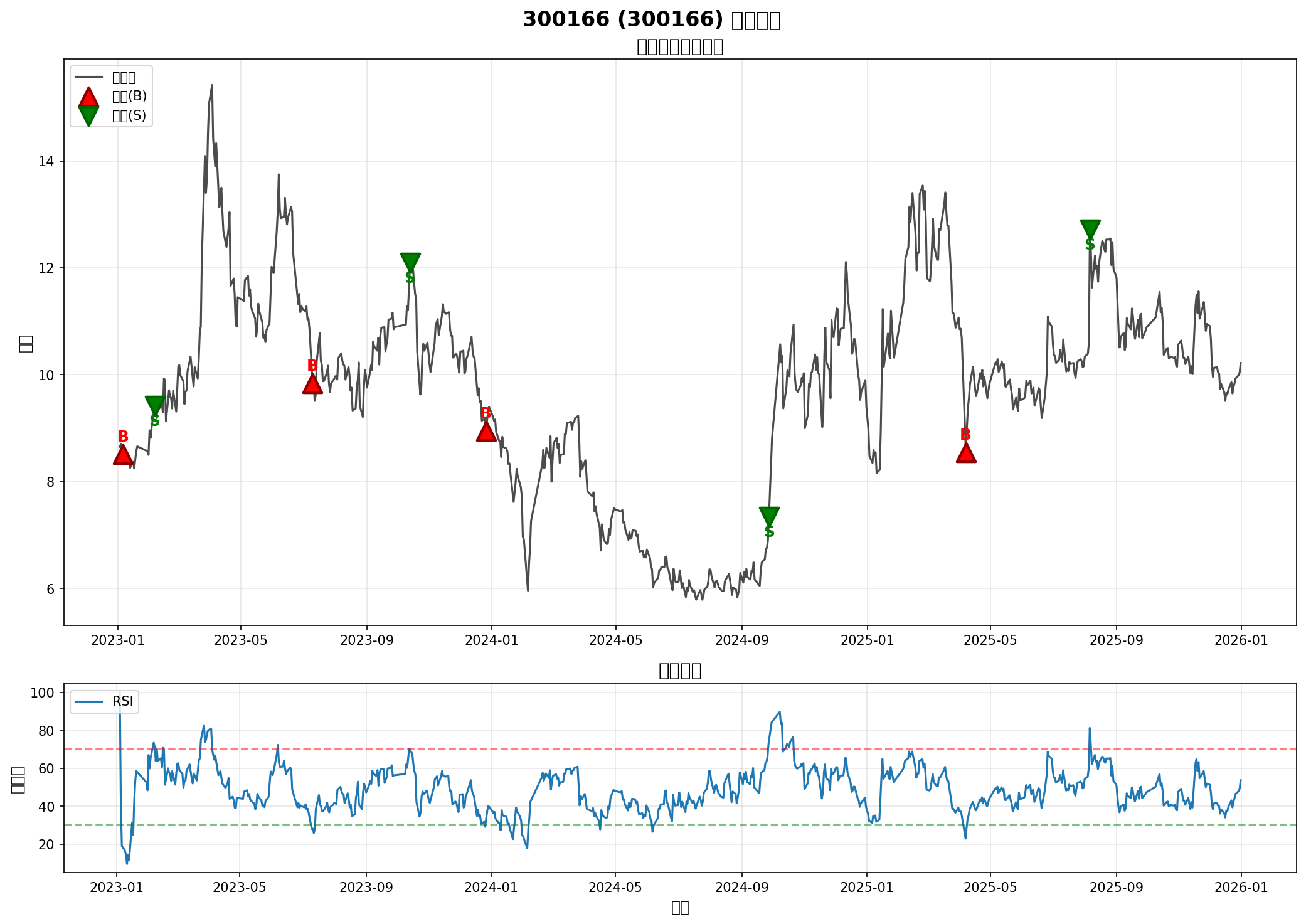The width and height of the screenshot is (1306, 924).
Task: Click the RSI chart's 2025-09 x-axis label
Action: point(1116,887)
